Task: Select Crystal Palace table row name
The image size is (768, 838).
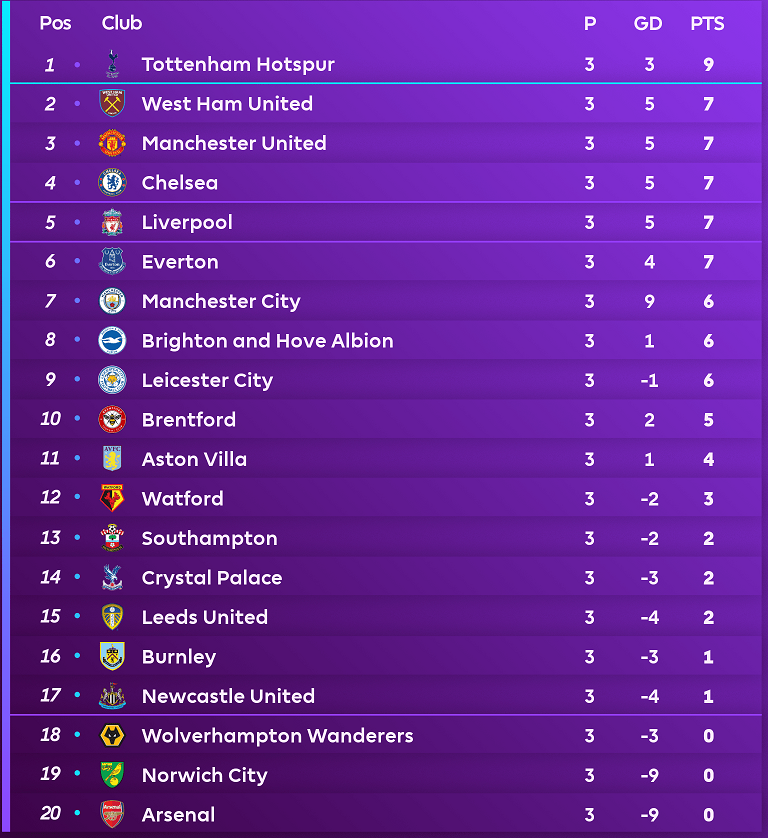Action: click(212, 578)
